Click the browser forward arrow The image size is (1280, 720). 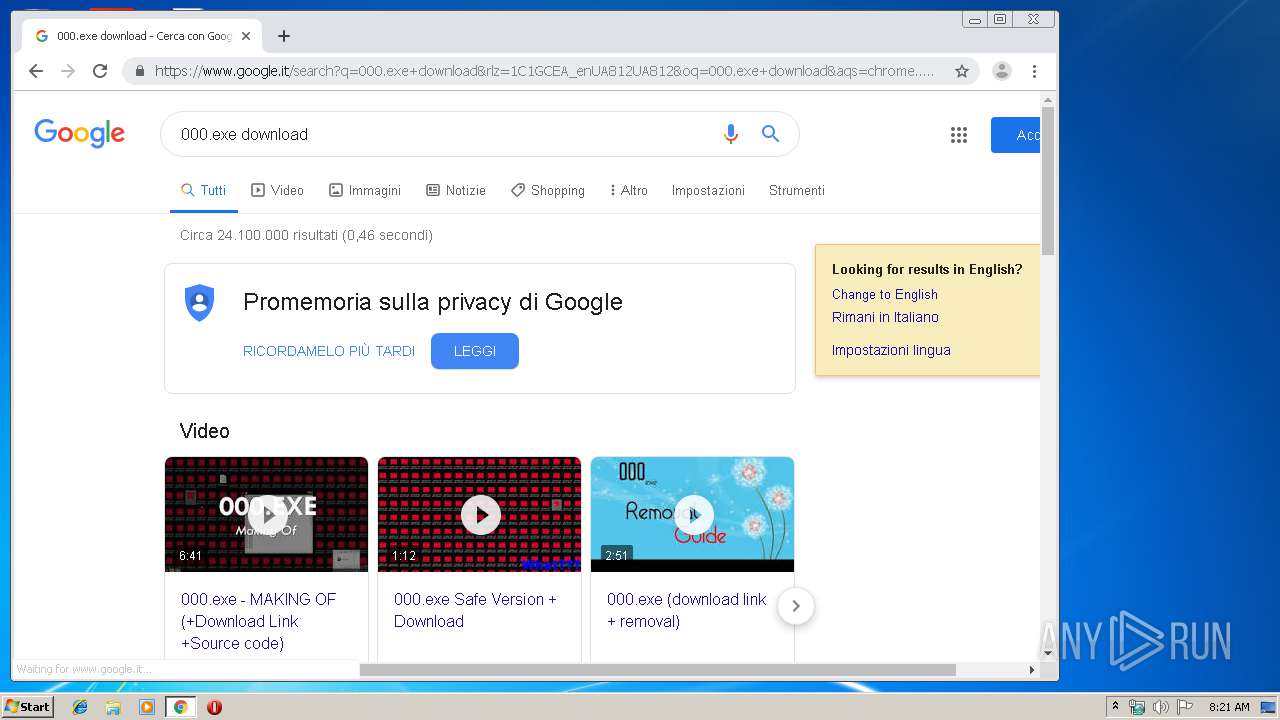tap(68, 71)
